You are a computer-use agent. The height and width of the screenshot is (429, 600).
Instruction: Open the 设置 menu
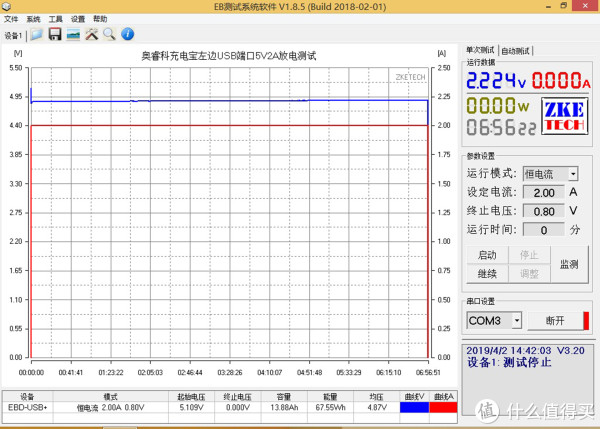coord(78,19)
